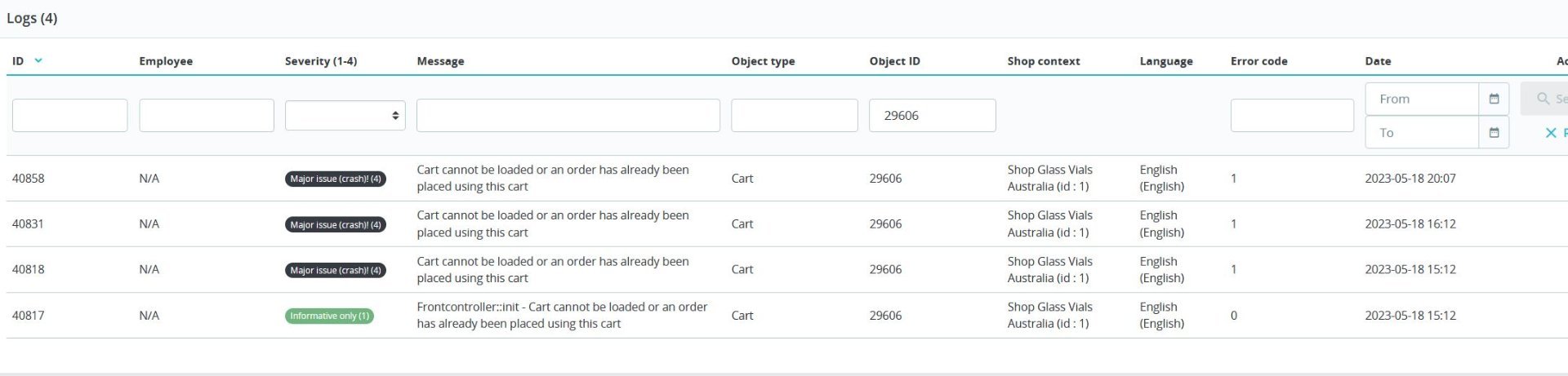Click the reset filters X icon
Image resolution: width=1568 pixels, height=376 pixels.
click(1550, 132)
